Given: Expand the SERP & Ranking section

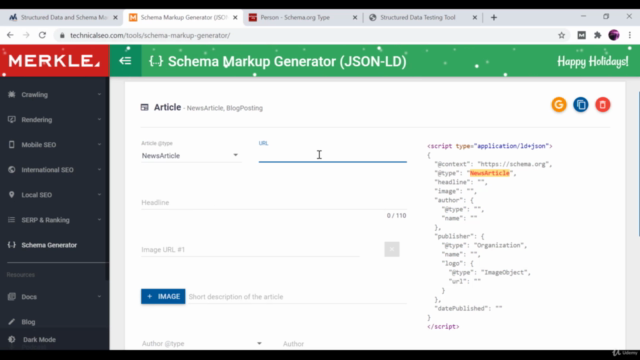Looking at the screenshot, I should coord(55,220).
